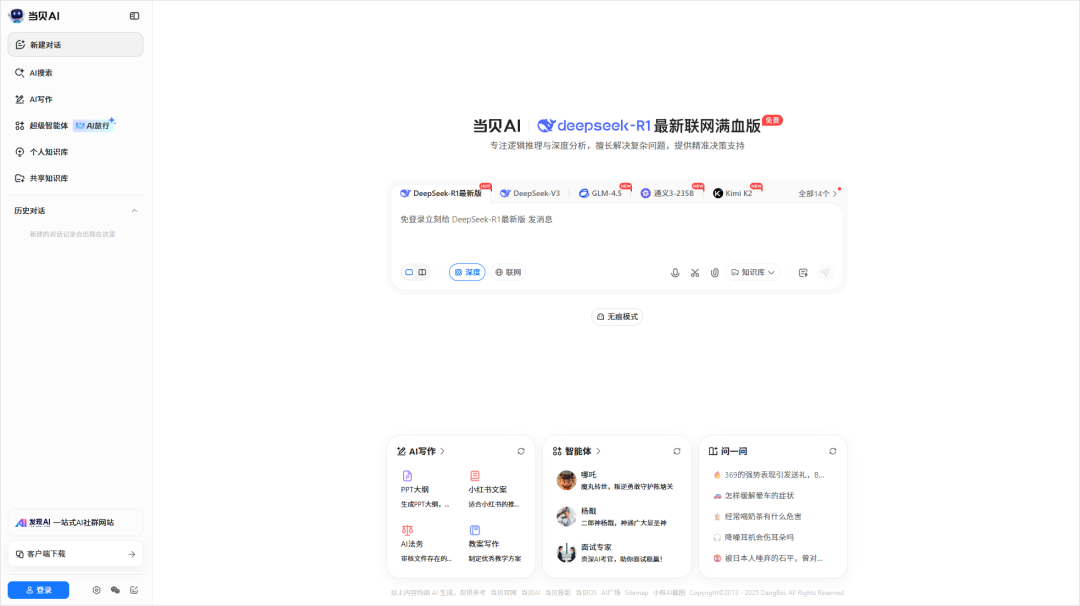Open a new conversation via 新建对话
The height and width of the screenshot is (606, 1080).
click(47, 44)
